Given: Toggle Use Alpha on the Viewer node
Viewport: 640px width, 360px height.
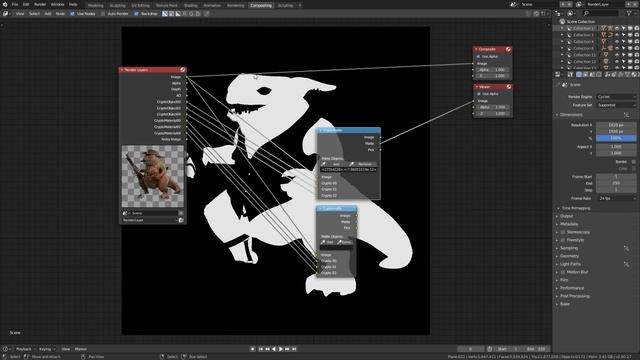Looking at the screenshot, I should pos(479,94).
